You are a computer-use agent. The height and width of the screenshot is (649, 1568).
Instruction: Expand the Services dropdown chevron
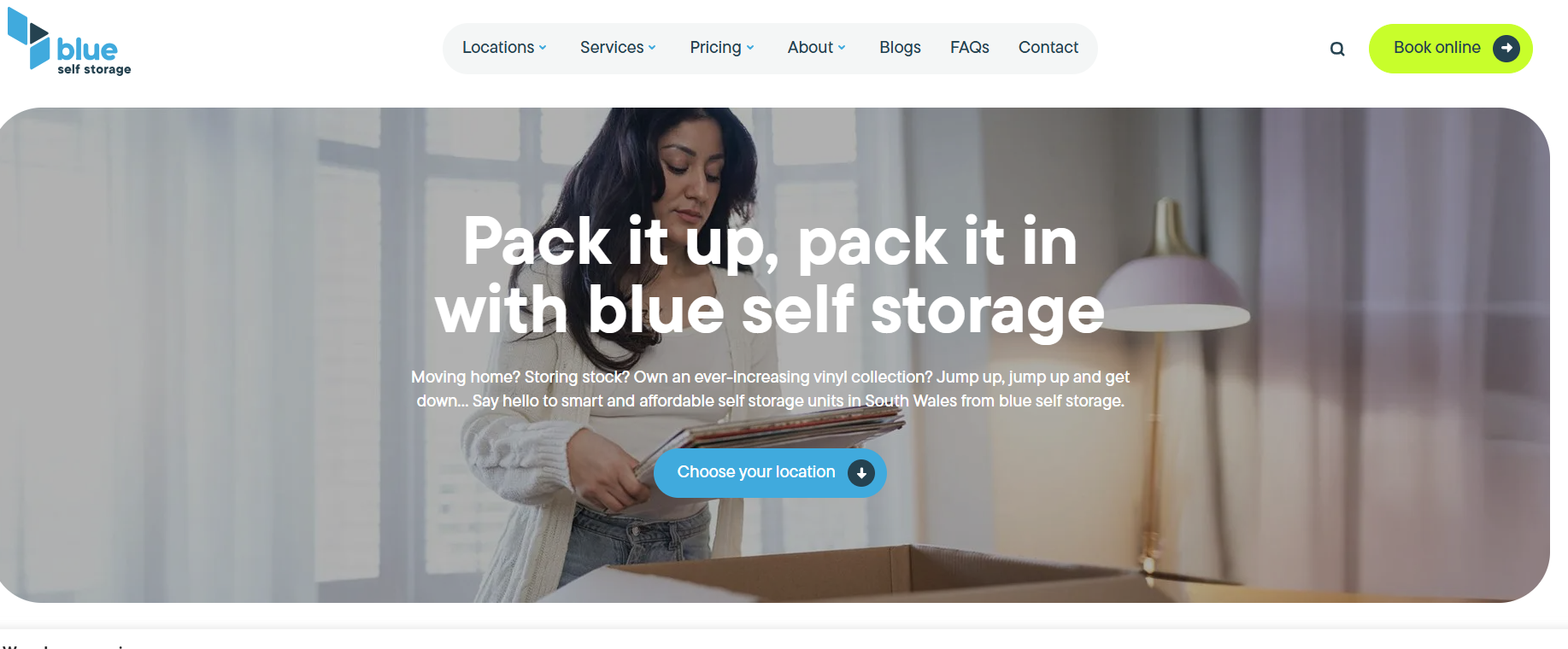(652, 48)
